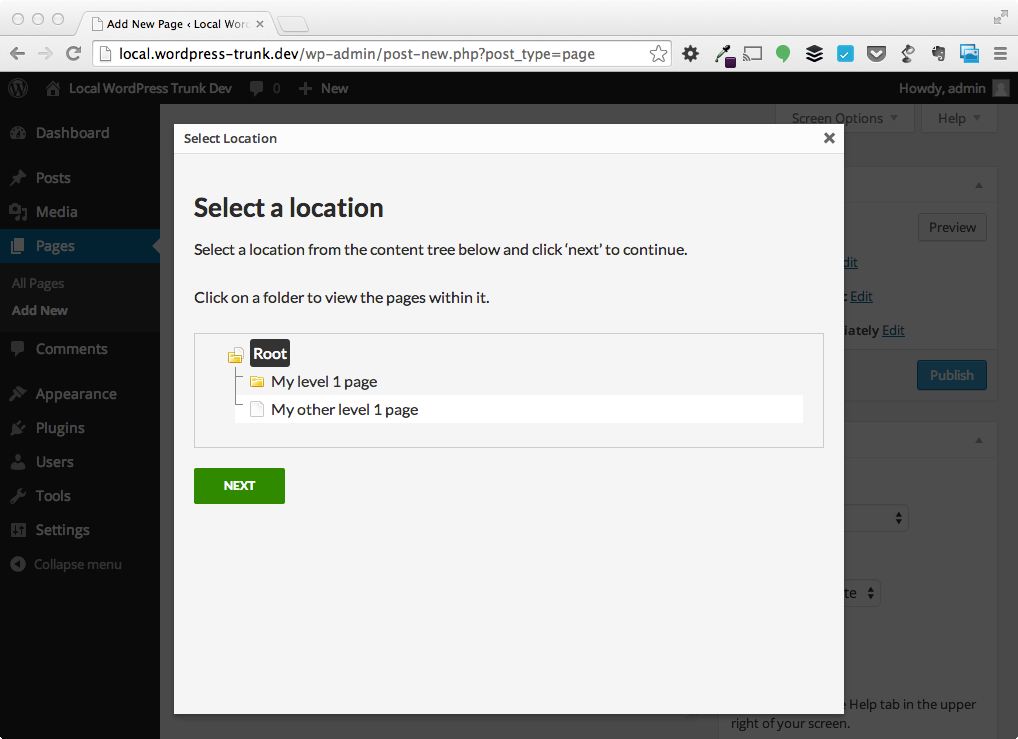Select My other level 1 page
The image size is (1018, 739).
(344, 409)
